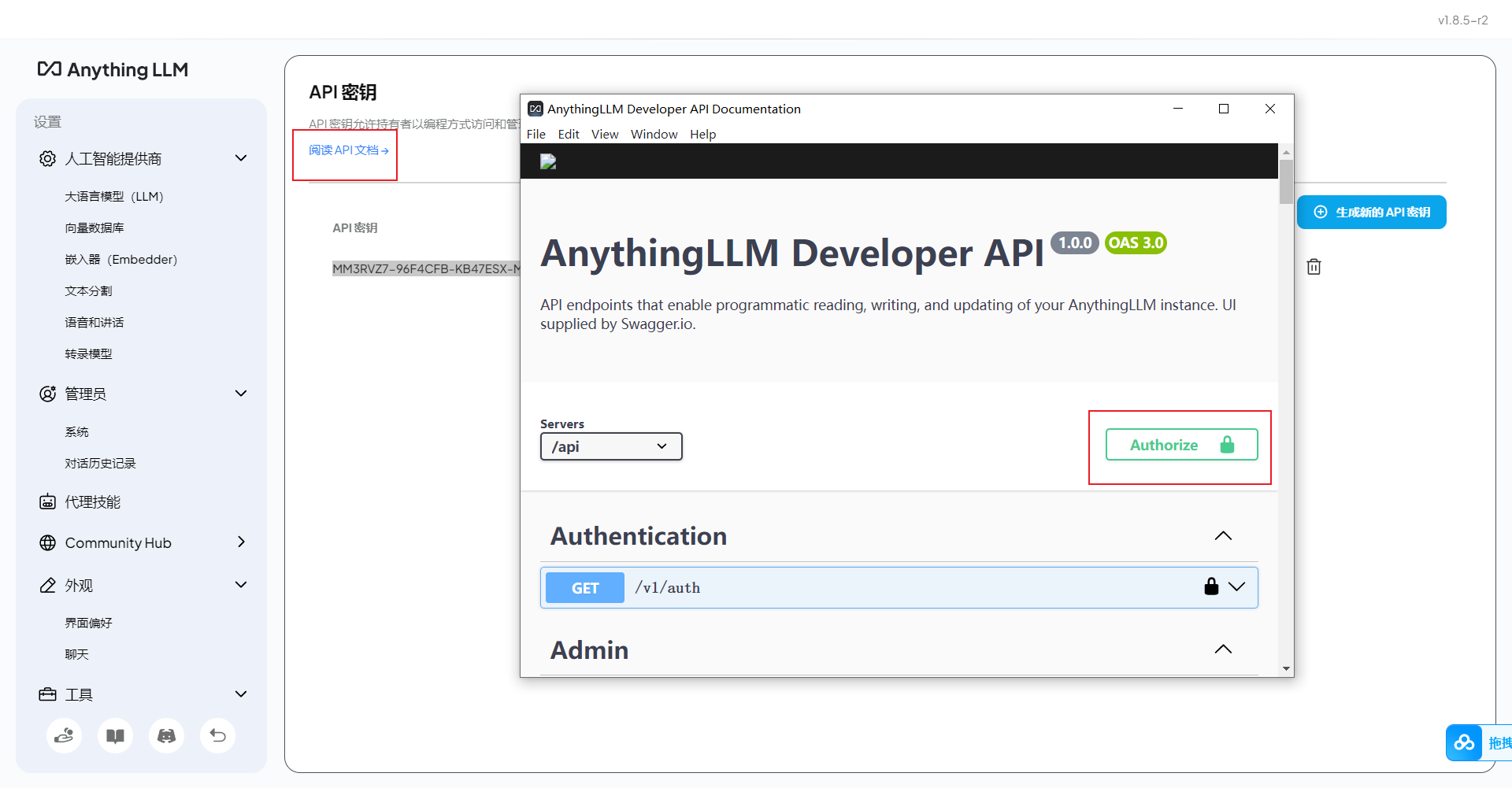Click the Appearance pencil icon
This screenshot has width=1512, height=788.
48,586
